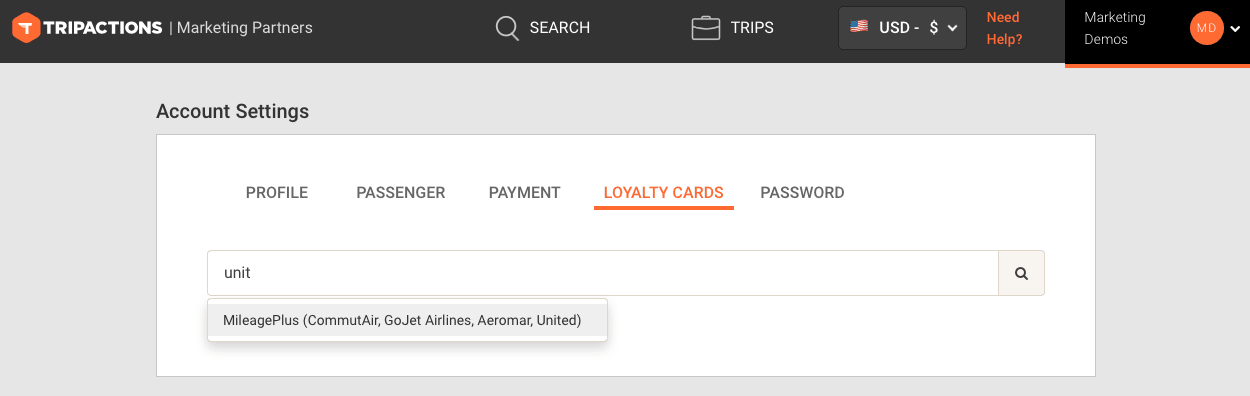Expand the user menu arrow beside MD avatar
This screenshot has height=396, width=1250.
pos(1234,29)
